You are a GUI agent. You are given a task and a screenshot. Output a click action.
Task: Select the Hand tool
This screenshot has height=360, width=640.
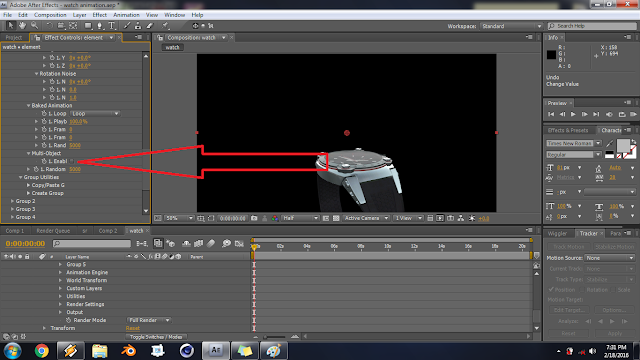tap(22, 26)
